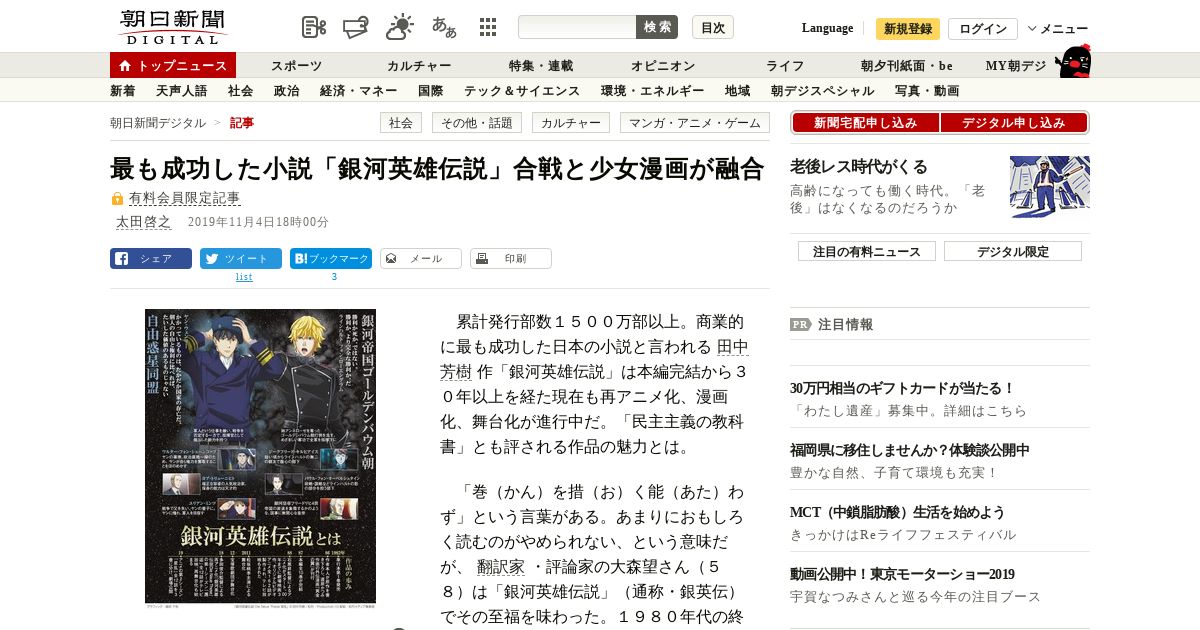This screenshot has height=630, width=1200.
Task: Open the MY朝デジ tab
Action: [1016, 66]
